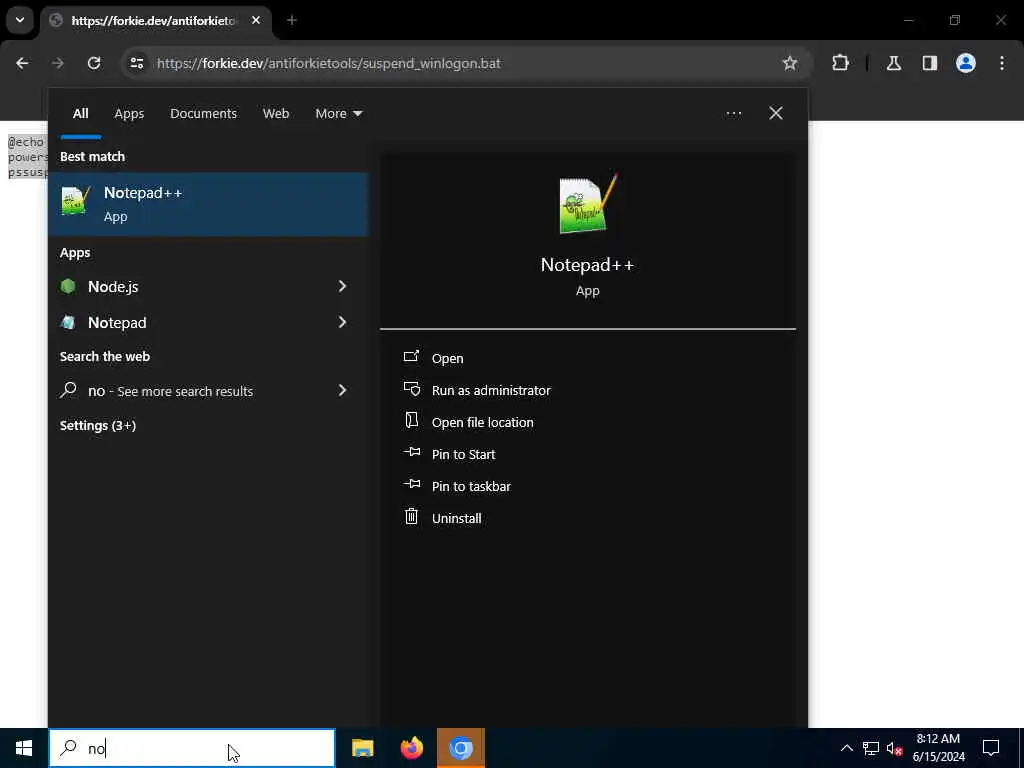Click the forkie.dev URL in address bar
This screenshot has height=768, width=1024.
(328, 63)
